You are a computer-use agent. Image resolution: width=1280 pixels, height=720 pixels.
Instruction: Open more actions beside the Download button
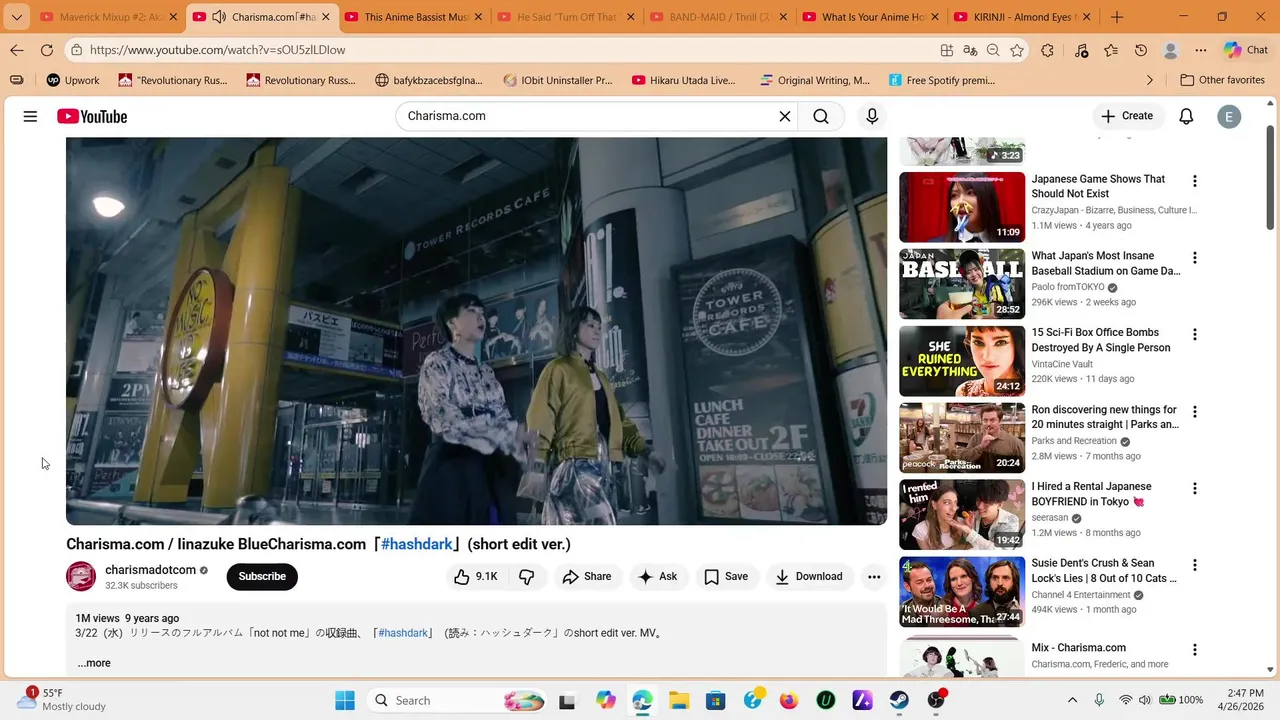(874, 576)
